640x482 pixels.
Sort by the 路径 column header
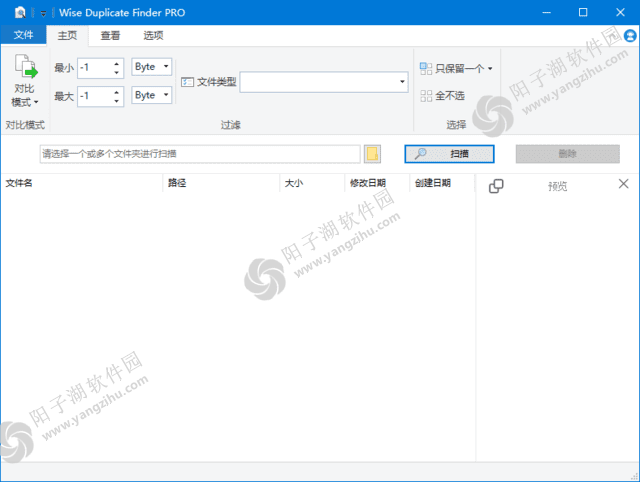[x=221, y=183]
